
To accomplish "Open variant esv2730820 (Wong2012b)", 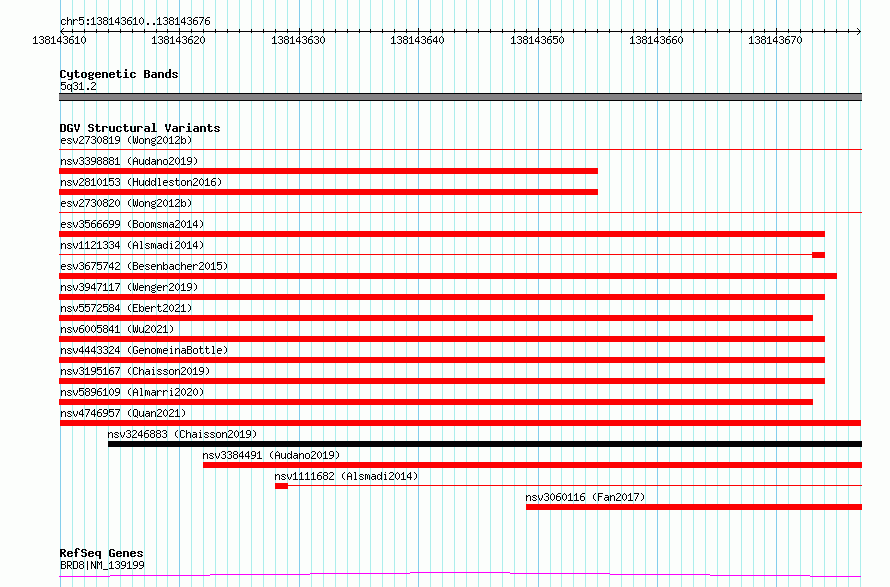I will click(x=126, y=203).
